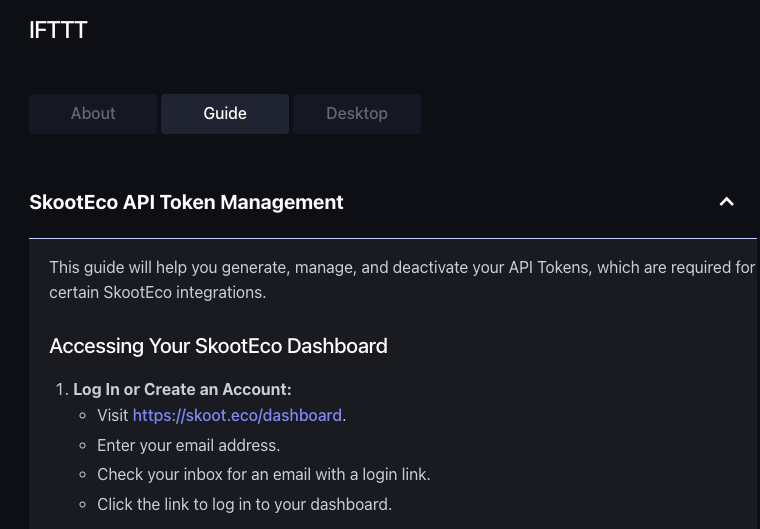Click the Accessing Your SkootEco Dashboard heading
Screen dimensions: 760x529
tap(218, 347)
